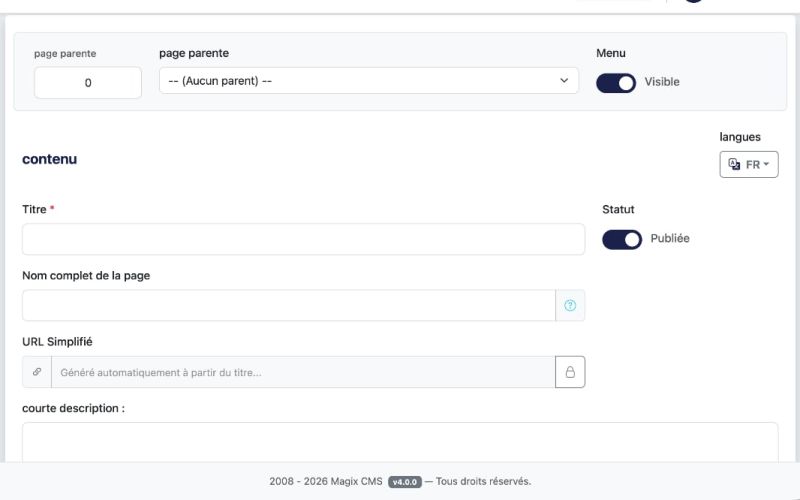Unlock URL Simplifié with the padlock icon
The height and width of the screenshot is (500, 800).
[570, 372]
